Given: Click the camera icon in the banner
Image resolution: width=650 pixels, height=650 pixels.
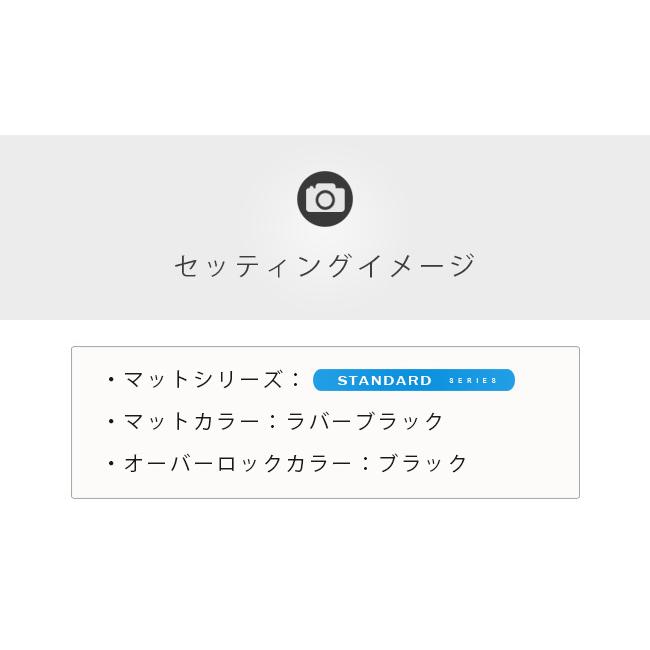Looking at the screenshot, I should pyautogui.click(x=325, y=199).
